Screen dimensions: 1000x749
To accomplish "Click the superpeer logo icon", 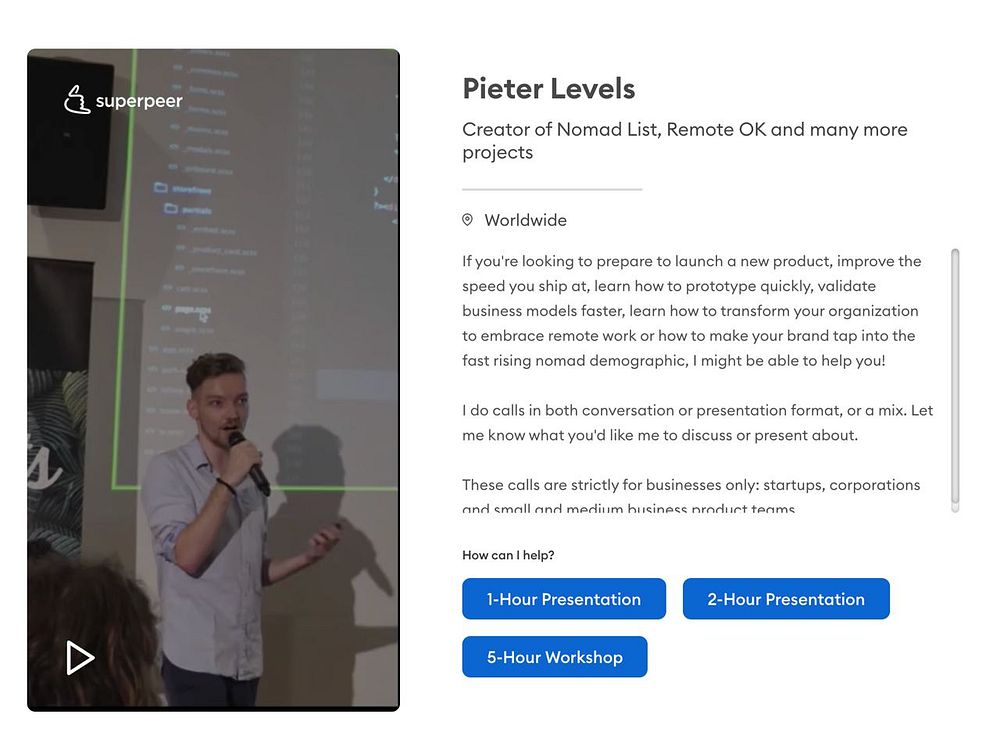I will [x=77, y=100].
